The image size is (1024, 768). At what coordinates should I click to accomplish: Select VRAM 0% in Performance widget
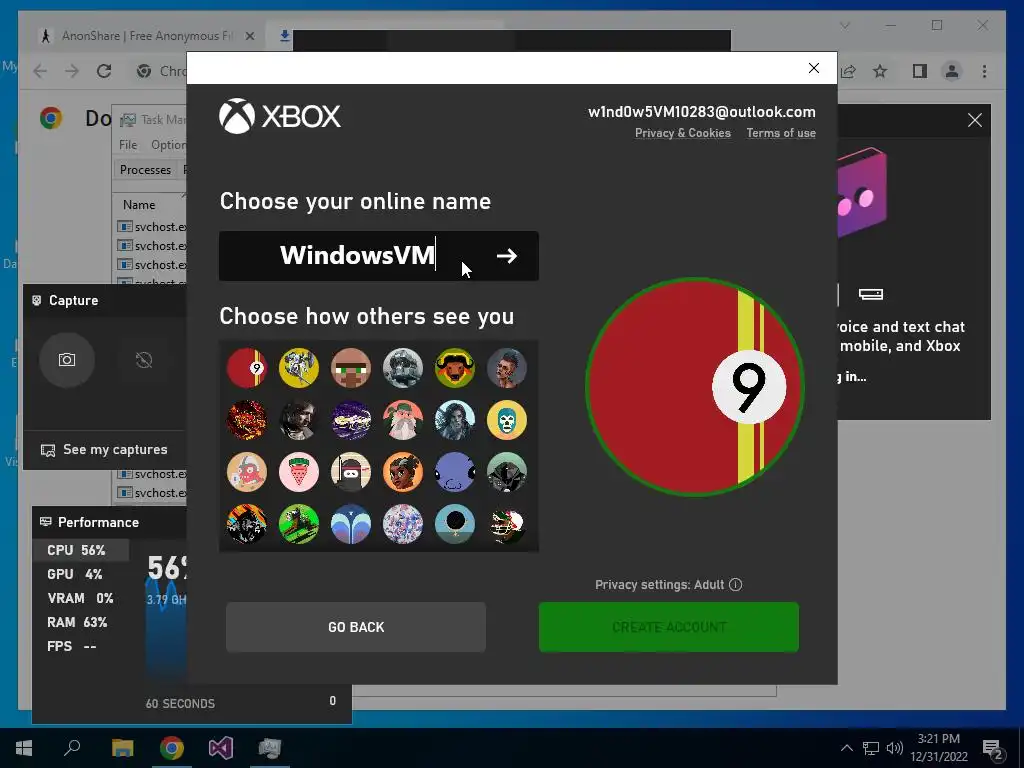coord(81,598)
